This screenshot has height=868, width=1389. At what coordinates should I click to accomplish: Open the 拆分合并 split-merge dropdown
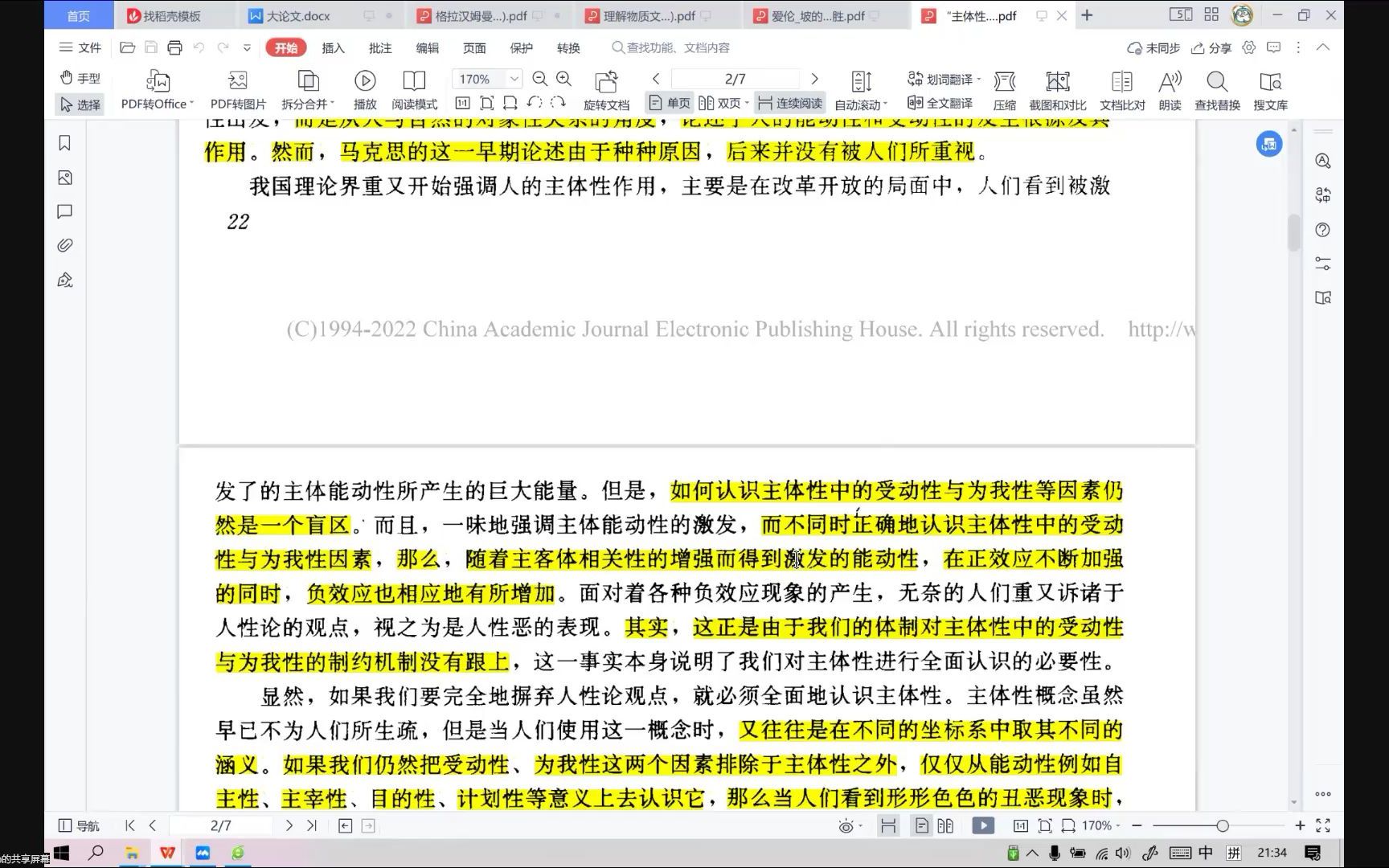click(x=308, y=89)
